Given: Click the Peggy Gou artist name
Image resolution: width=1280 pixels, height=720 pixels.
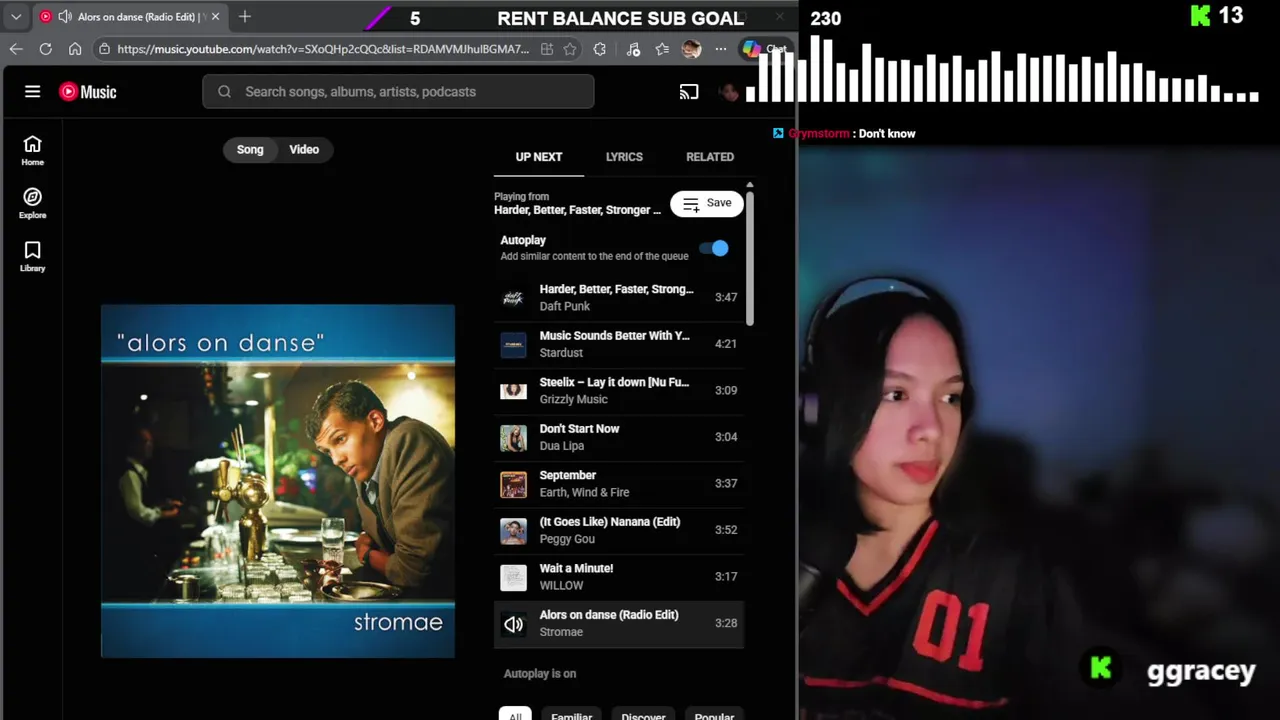Looking at the screenshot, I should [567, 539].
